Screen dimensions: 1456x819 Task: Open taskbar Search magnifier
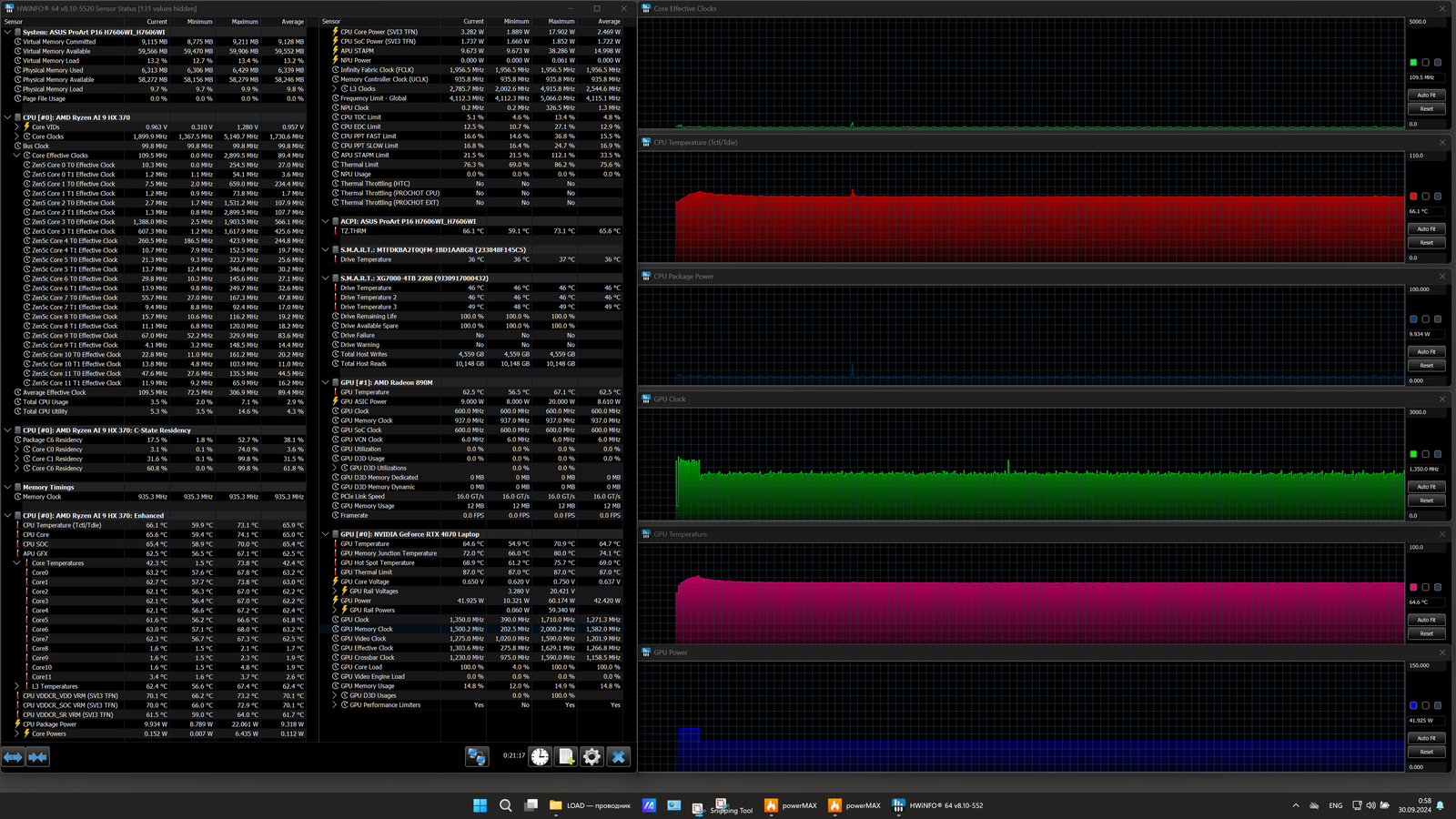tap(506, 805)
